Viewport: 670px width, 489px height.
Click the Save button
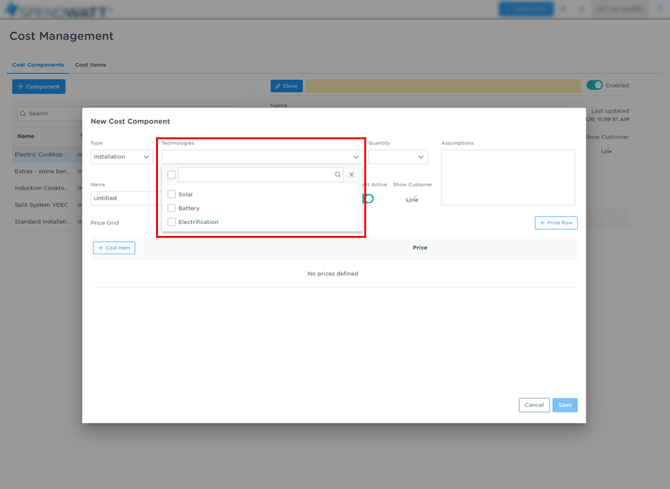[565, 405]
